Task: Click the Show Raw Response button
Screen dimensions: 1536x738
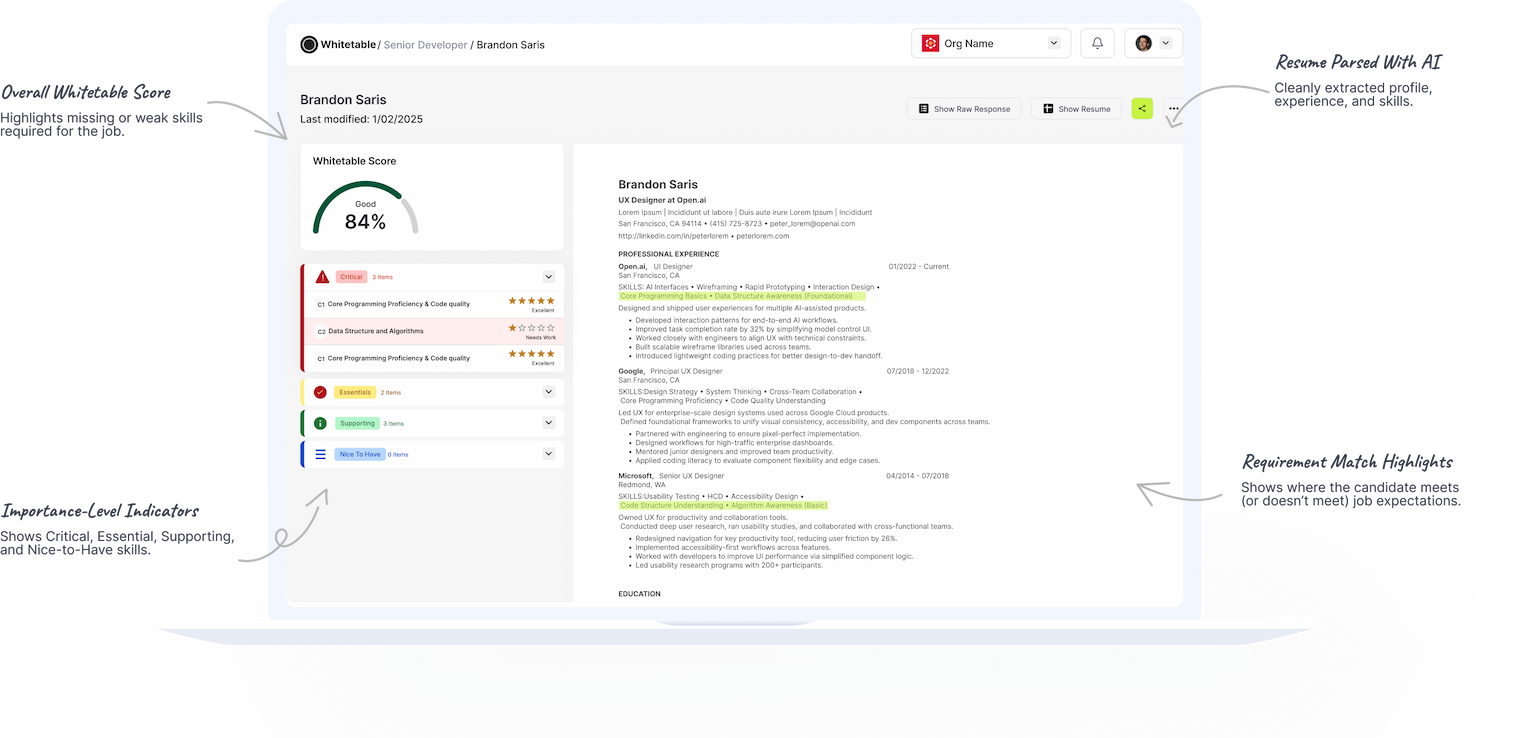Action: (x=964, y=108)
